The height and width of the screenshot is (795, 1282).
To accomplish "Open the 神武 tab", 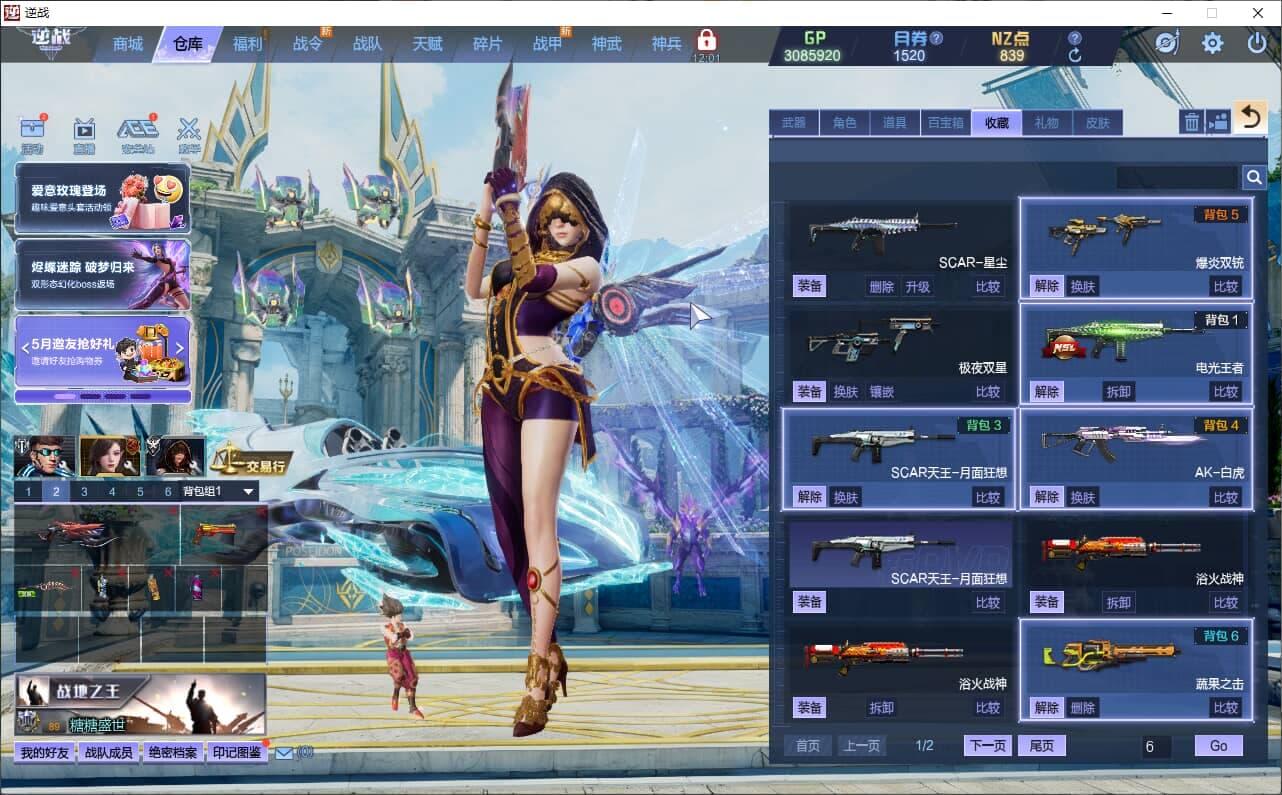I will [606, 44].
